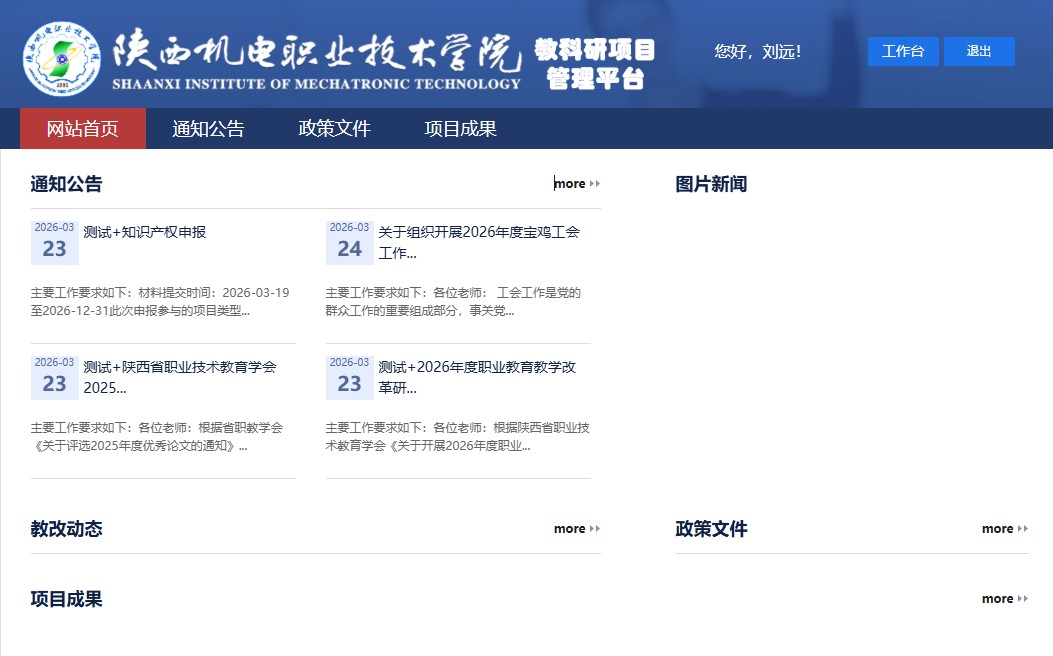Select the 网站首页 navigation tab
1053x656 pixels.
click(x=83, y=129)
